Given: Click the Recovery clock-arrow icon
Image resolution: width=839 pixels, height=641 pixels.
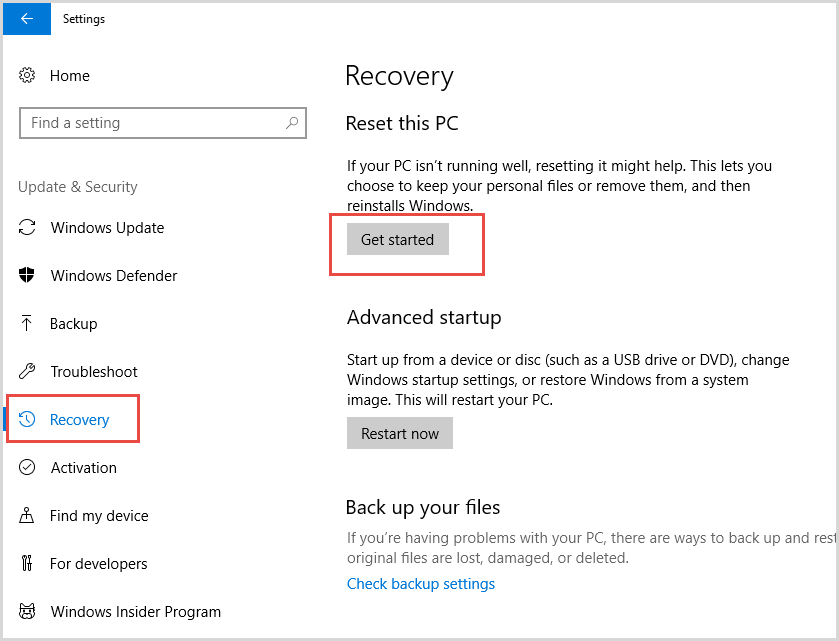Looking at the screenshot, I should (28, 420).
